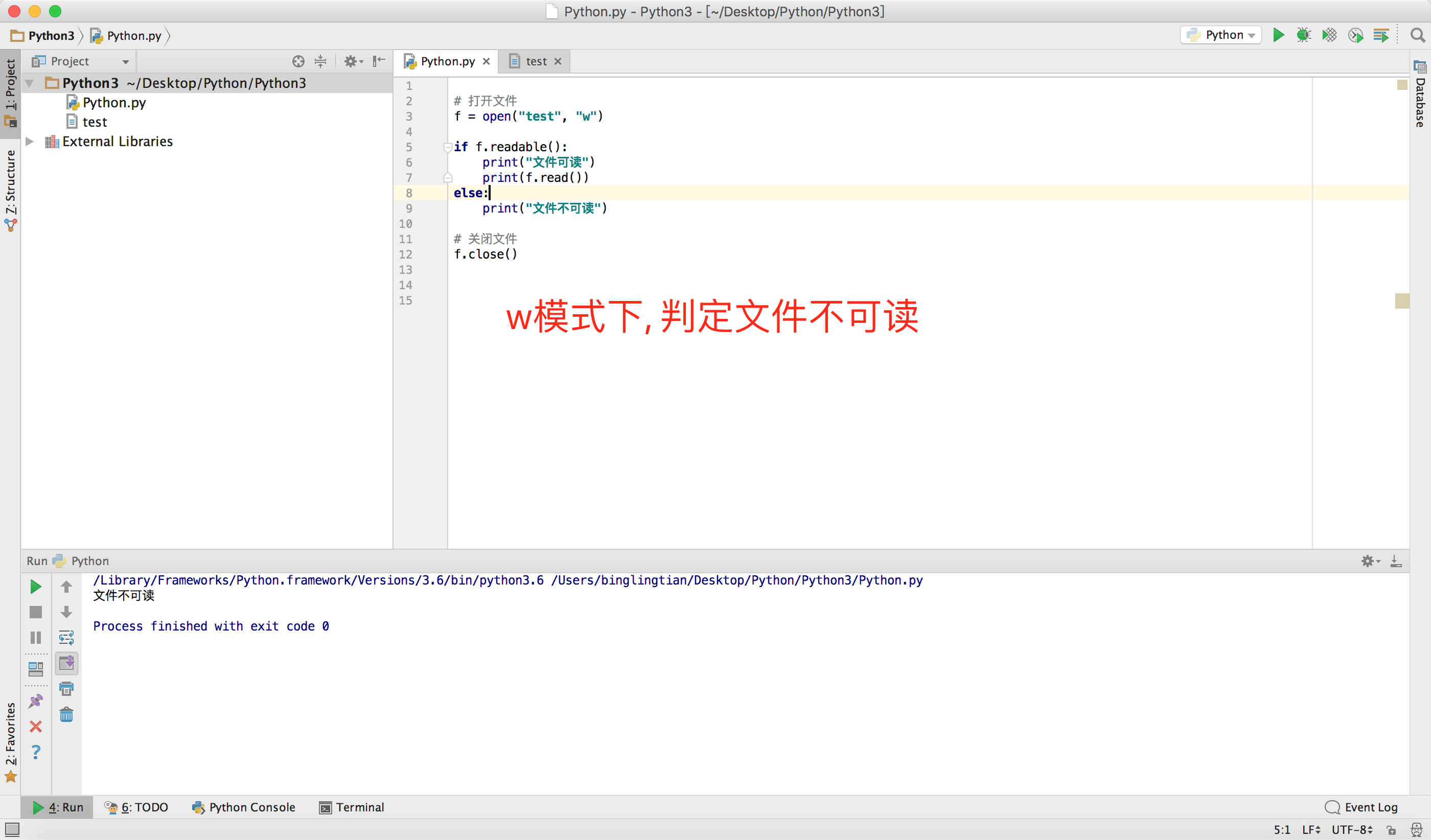Screen dimensions: 1431x840
Task: Click red X close in Run panel
Action: [35, 727]
